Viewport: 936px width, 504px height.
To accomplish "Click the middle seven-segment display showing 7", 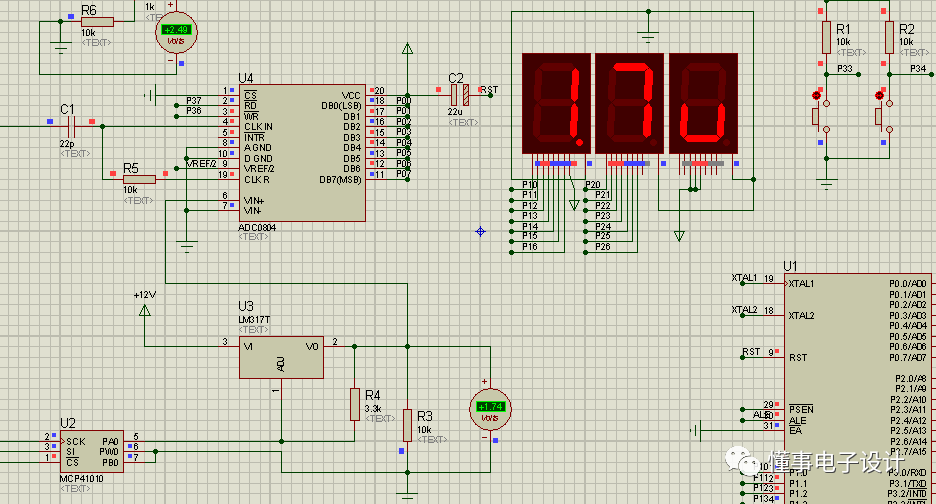I will 628,103.
